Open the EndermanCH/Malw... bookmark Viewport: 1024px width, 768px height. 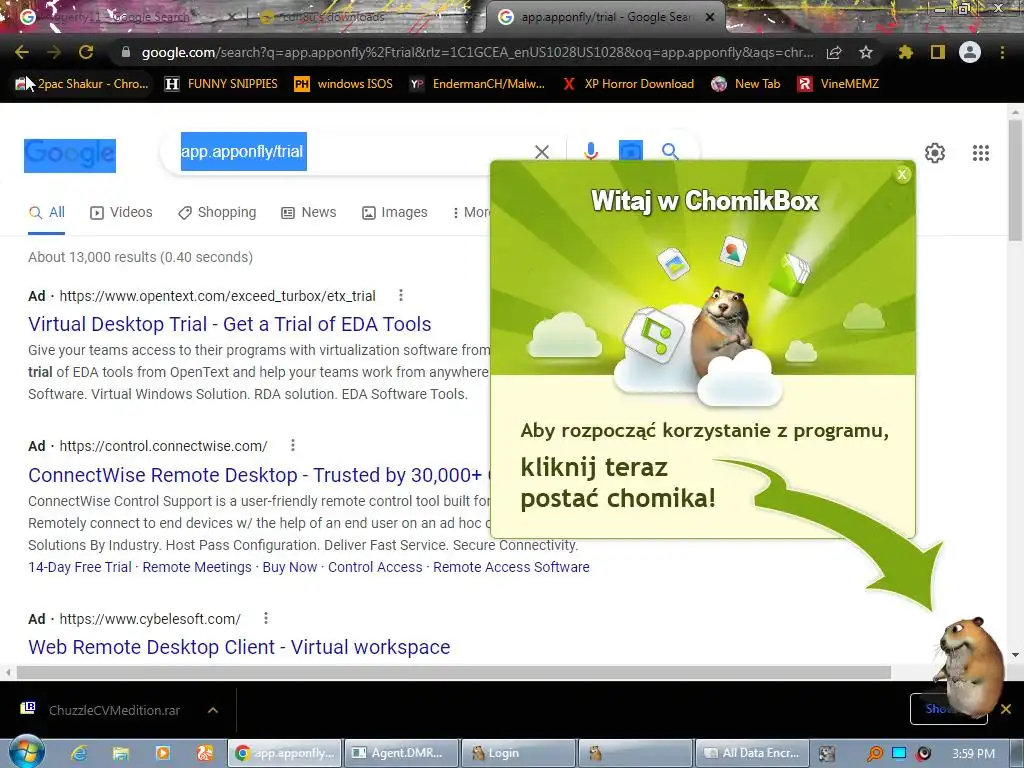pos(477,84)
